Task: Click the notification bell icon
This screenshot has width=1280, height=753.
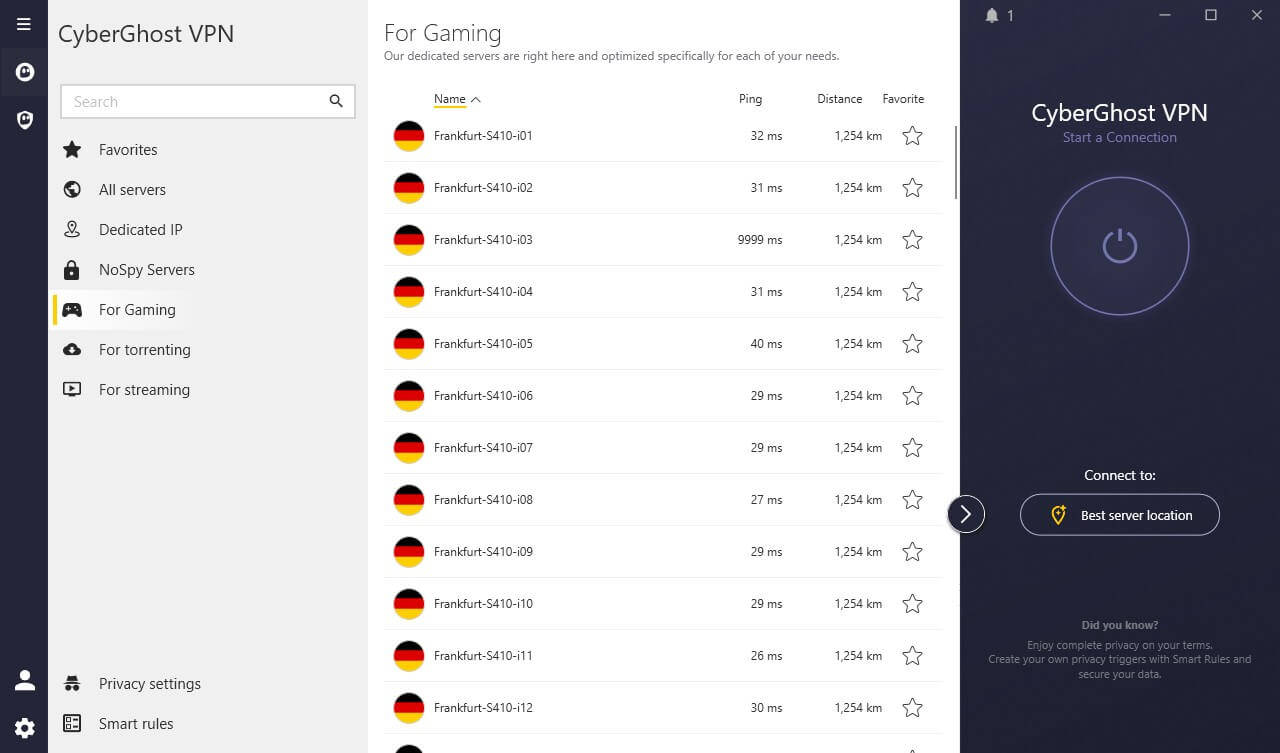Action: [992, 15]
